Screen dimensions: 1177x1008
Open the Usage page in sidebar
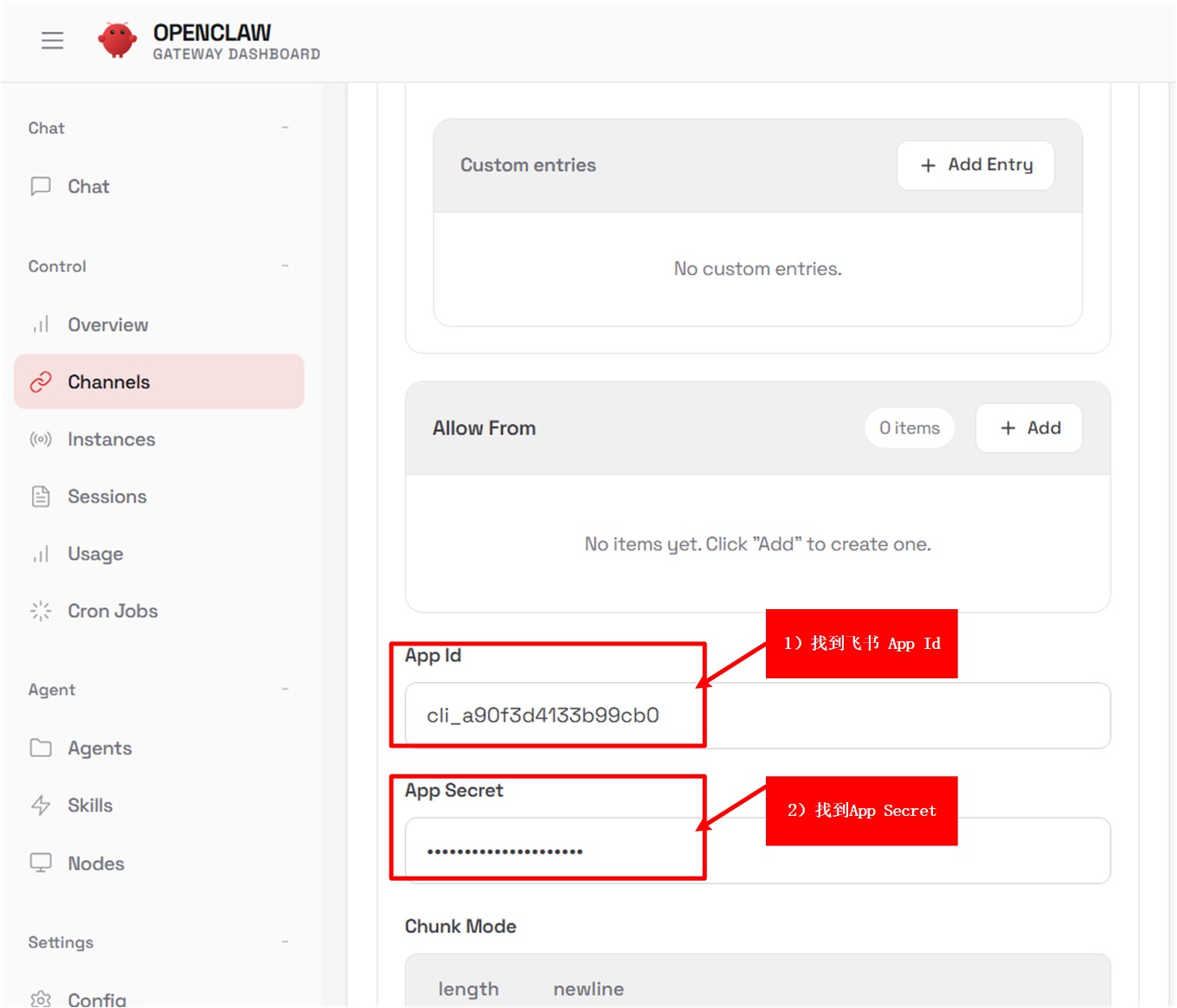click(95, 554)
